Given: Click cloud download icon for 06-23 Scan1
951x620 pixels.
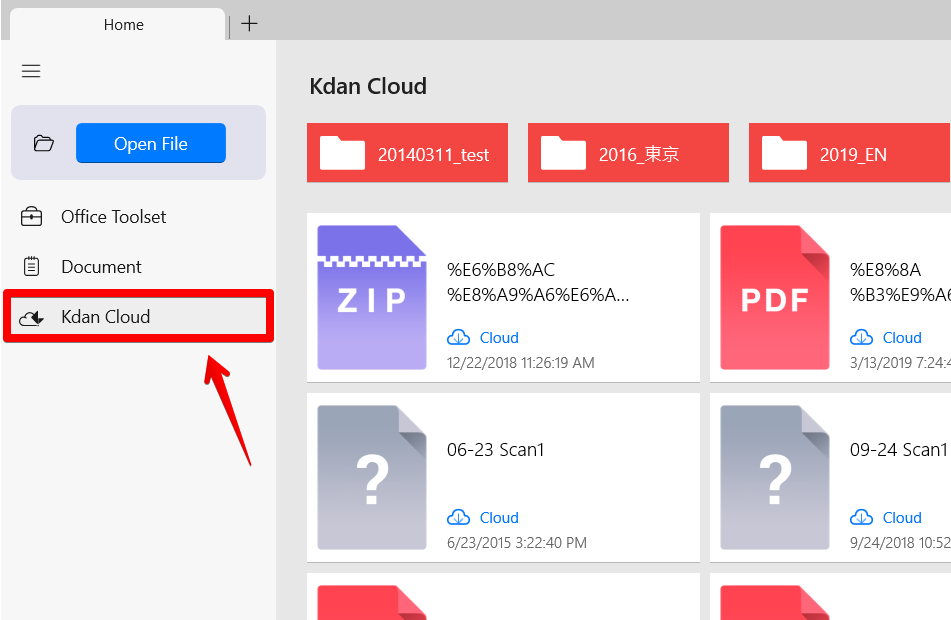Looking at the screenshot, I should (x=459, y=517).
